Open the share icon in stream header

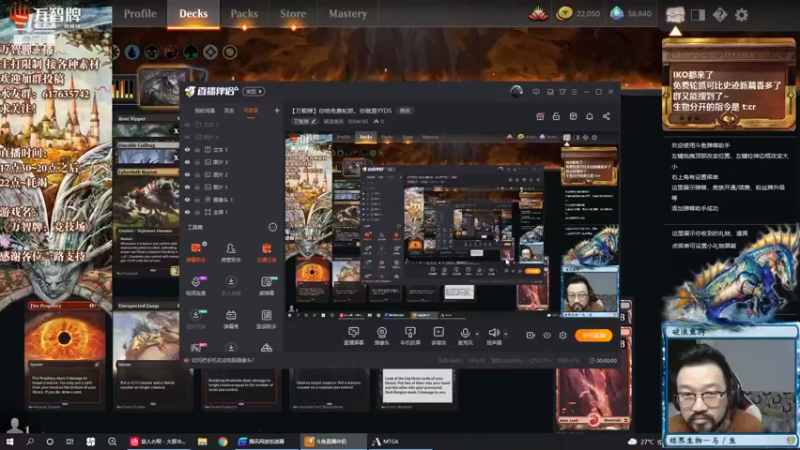(606, 116)
